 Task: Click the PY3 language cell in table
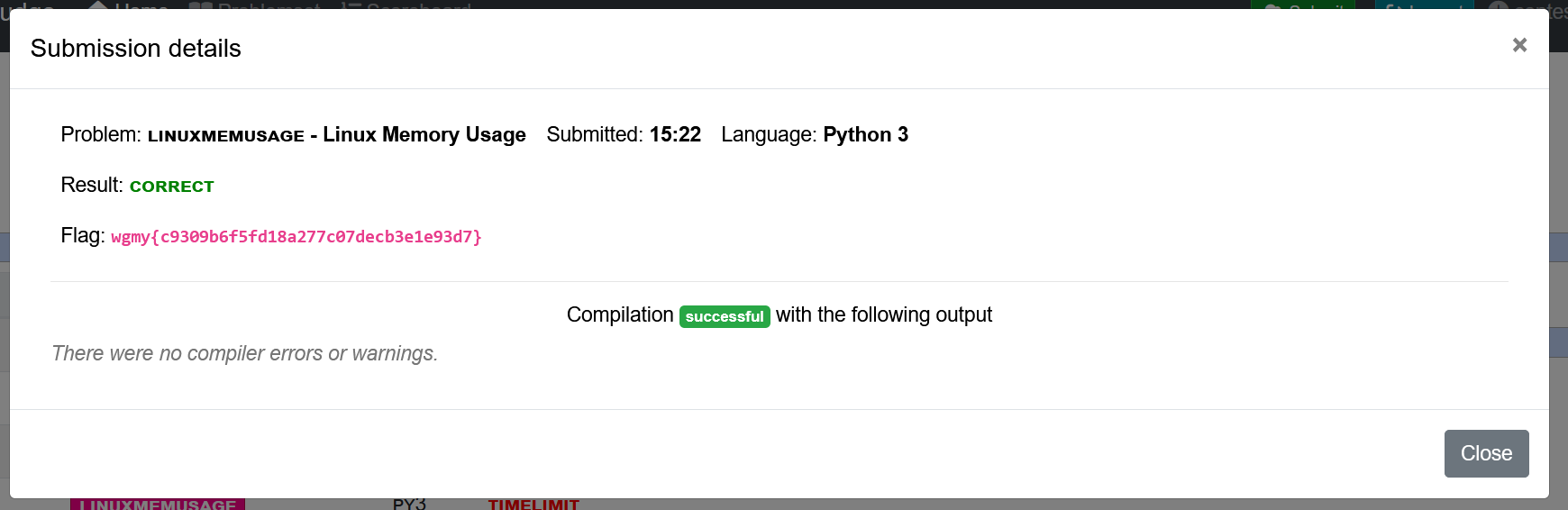tap(409, 504)
